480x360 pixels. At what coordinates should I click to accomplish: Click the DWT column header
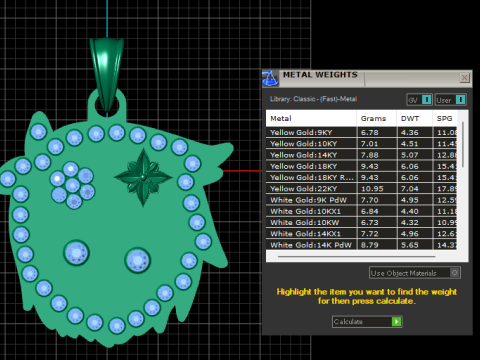415,118
